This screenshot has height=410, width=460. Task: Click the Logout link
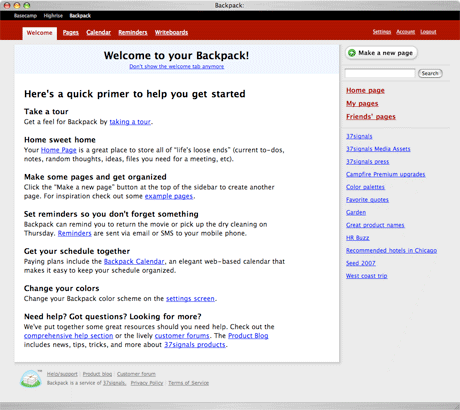428,32
